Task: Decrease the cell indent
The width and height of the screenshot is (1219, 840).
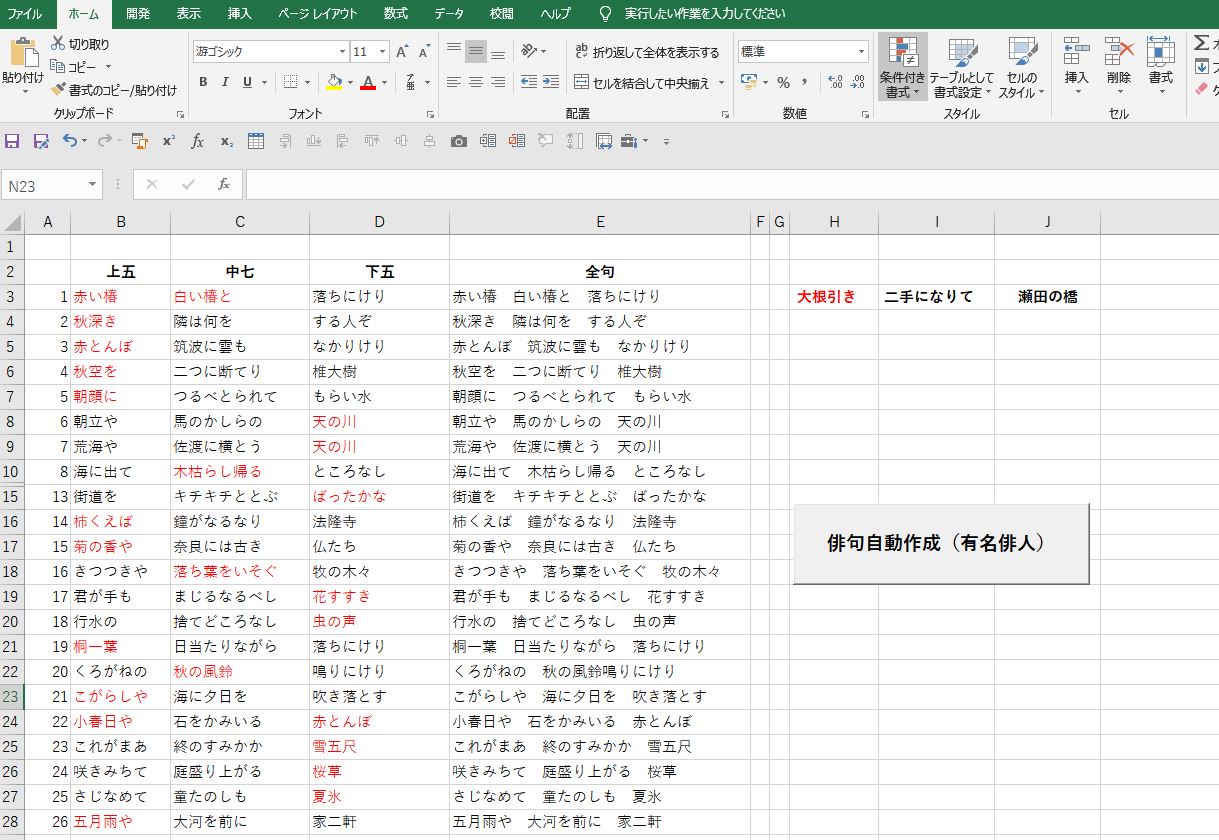Action: point(529,82)
